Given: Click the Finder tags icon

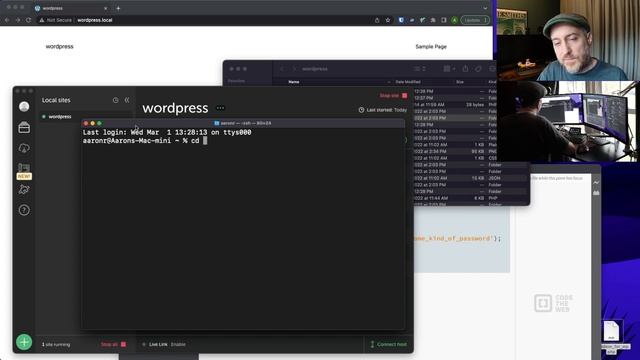Looking at the screenshot, I should click(x=478, y=69).
